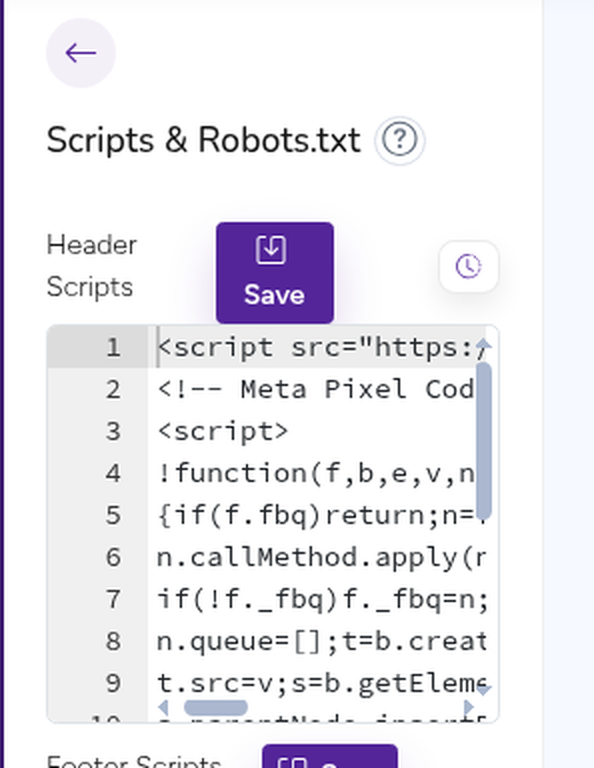Click the horizontal scrollbar thumb in editor

(215, 707)
